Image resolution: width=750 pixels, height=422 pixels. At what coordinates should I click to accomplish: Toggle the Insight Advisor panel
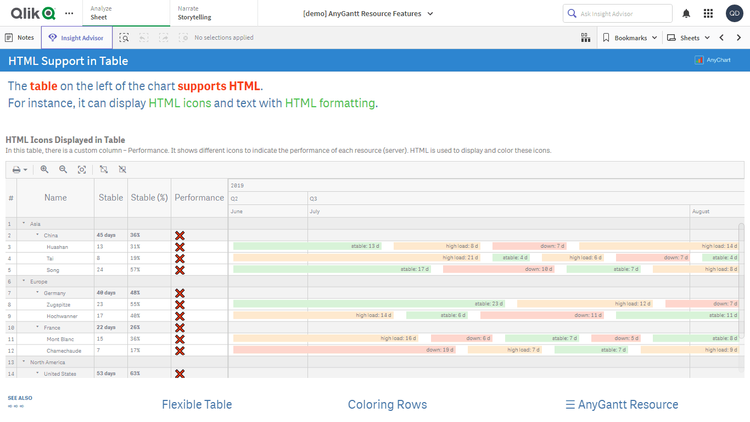(x=77, y=37)
